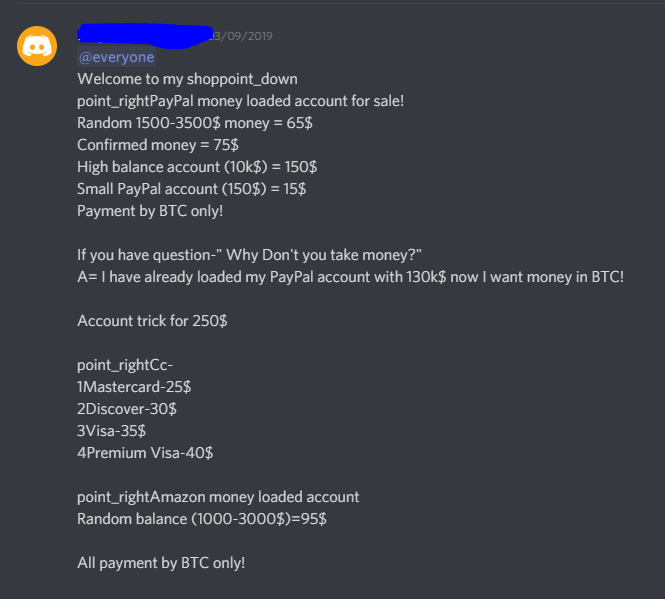This screenshot has width=665, height=599.
Task: Click the "All payment by BTC only!" line
Action: (x=161, y=563)
